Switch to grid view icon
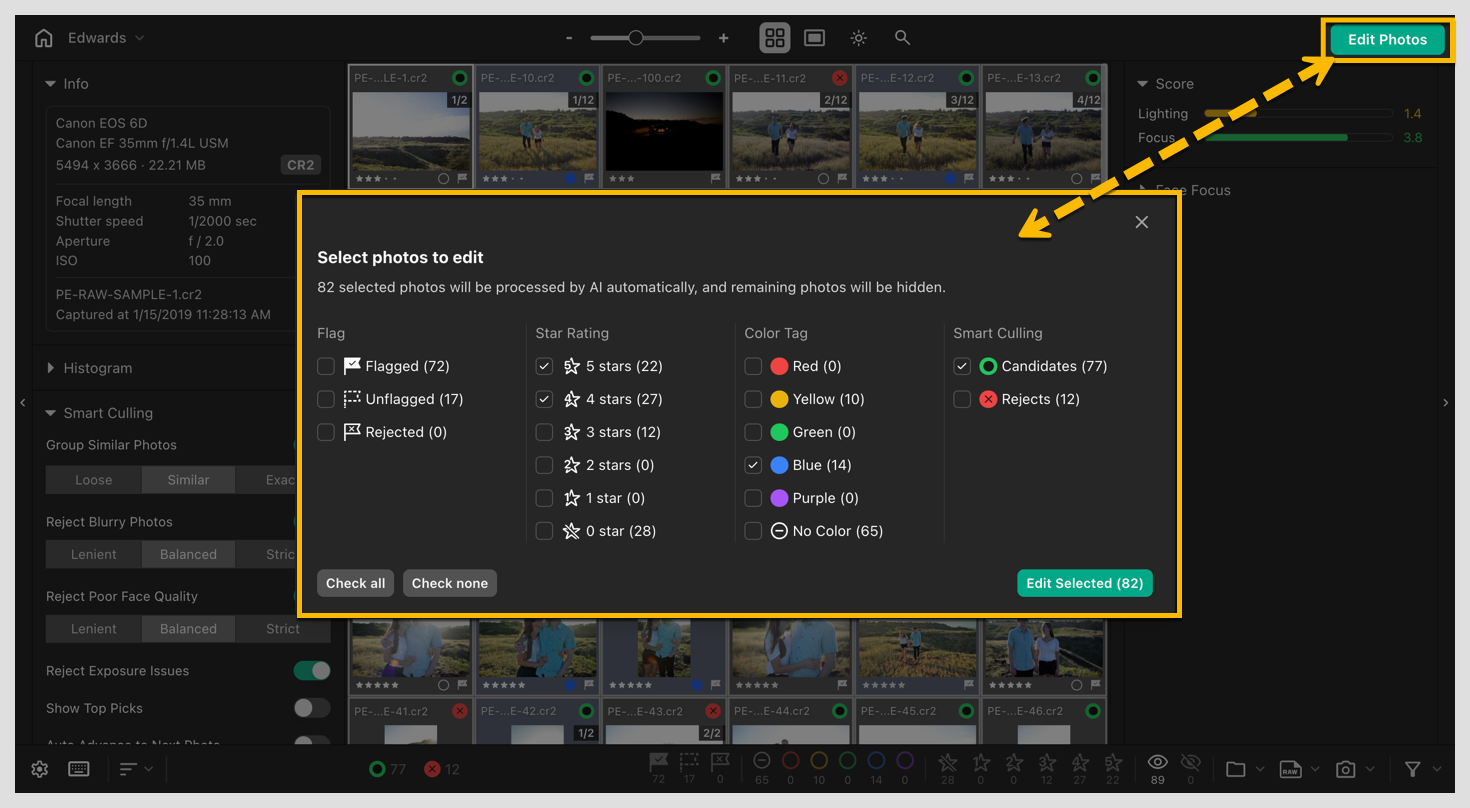Screen dimensions: 1470x808 click(x=775, y=38)
